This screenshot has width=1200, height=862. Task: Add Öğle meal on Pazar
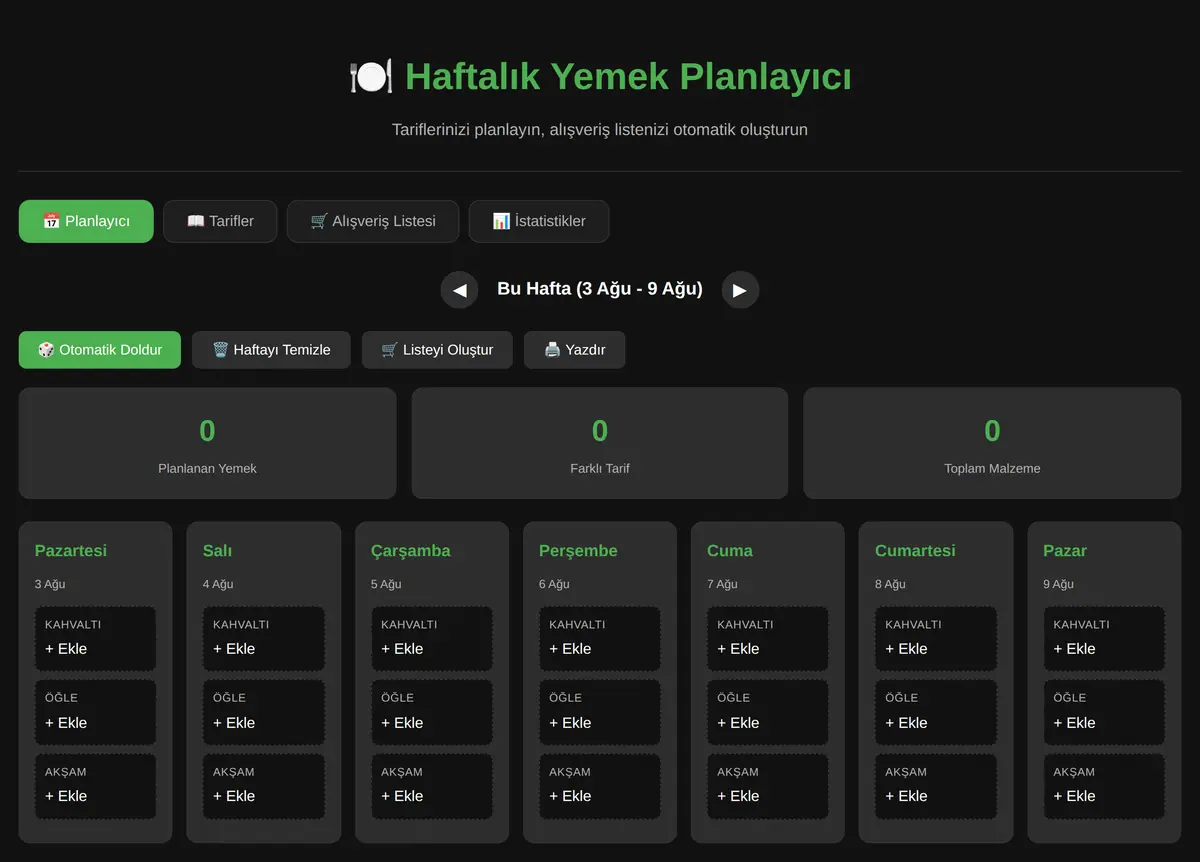(x=1104, y=712)
